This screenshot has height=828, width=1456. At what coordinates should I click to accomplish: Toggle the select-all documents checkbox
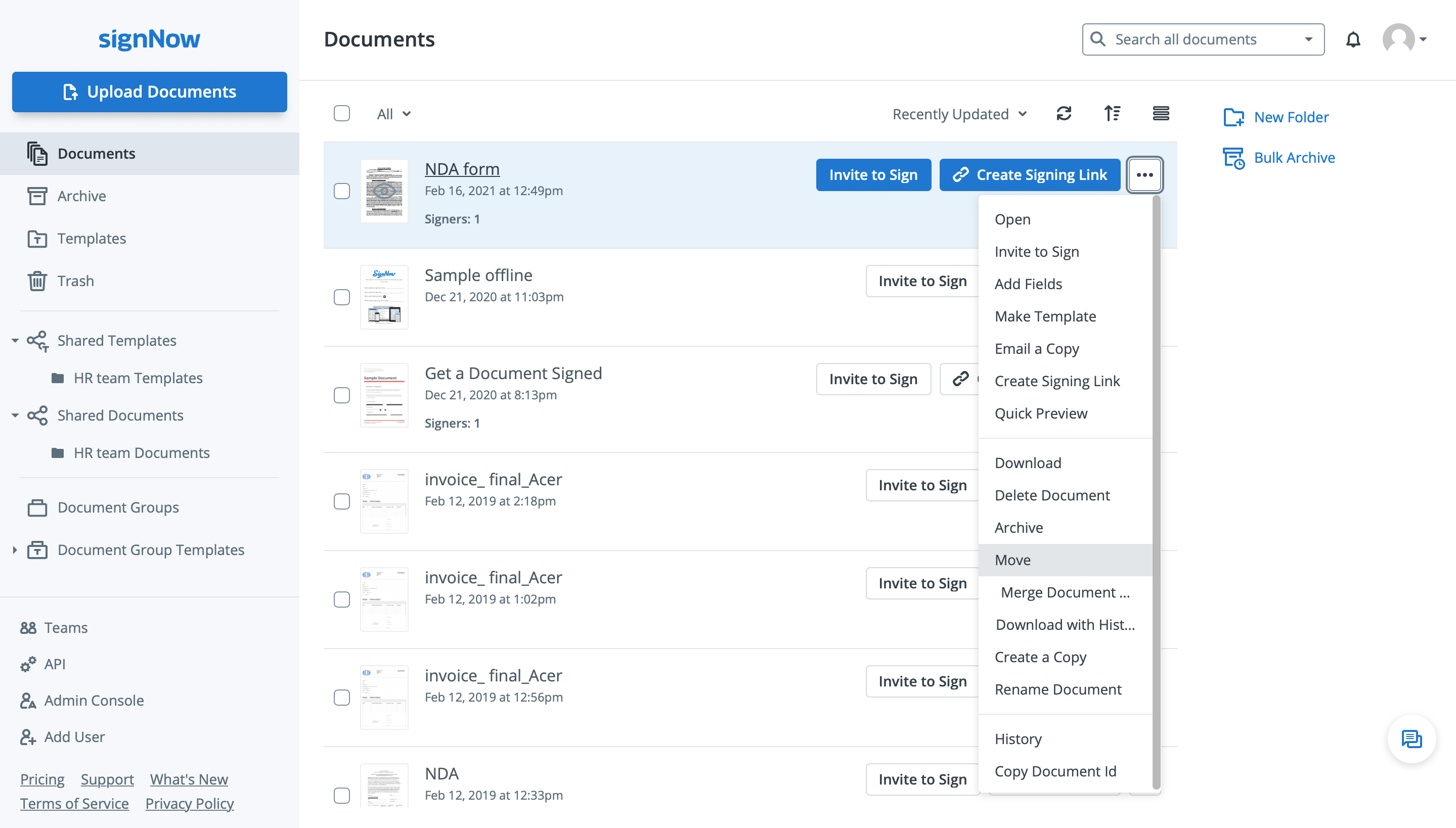(341, 114)
